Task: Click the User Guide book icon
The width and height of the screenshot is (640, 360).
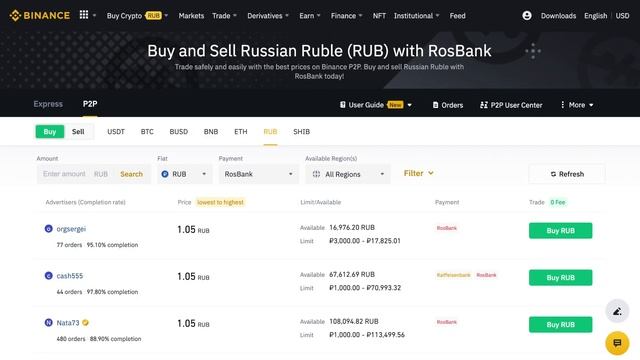Action: [x=343, y=105]
